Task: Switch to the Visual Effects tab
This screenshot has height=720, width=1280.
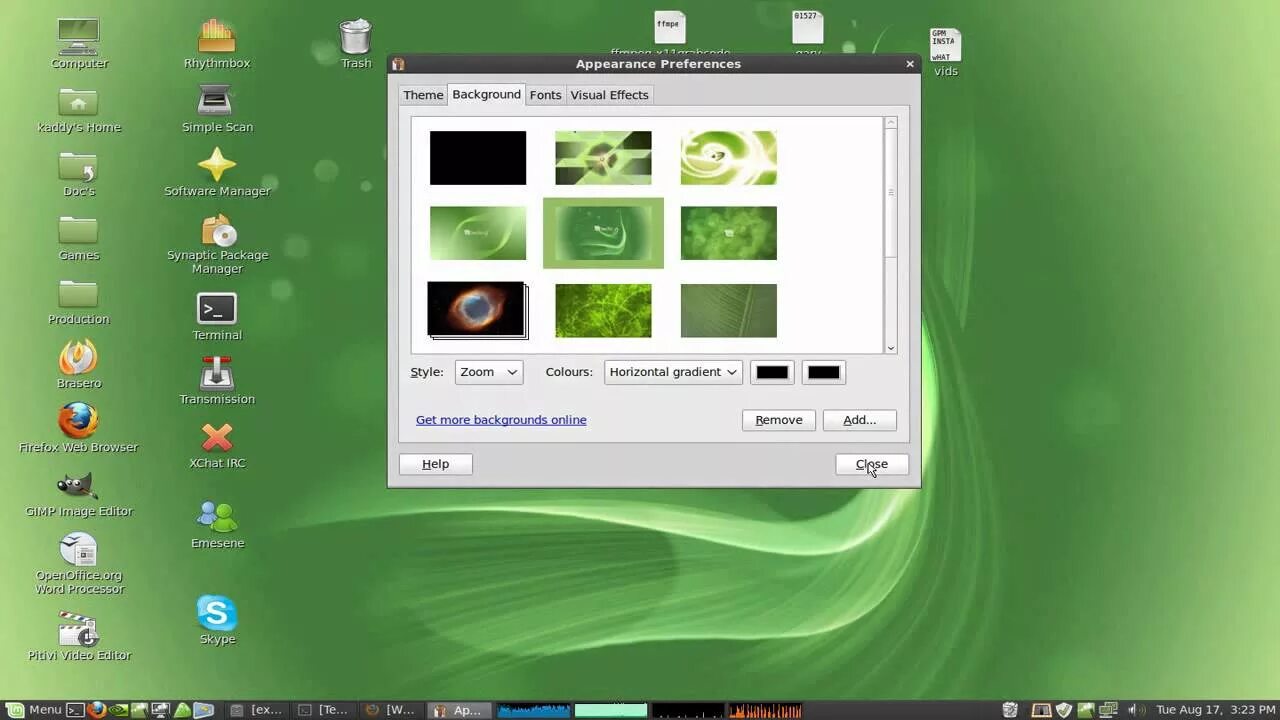Action: pyautogui.click(x=609, y=95)
